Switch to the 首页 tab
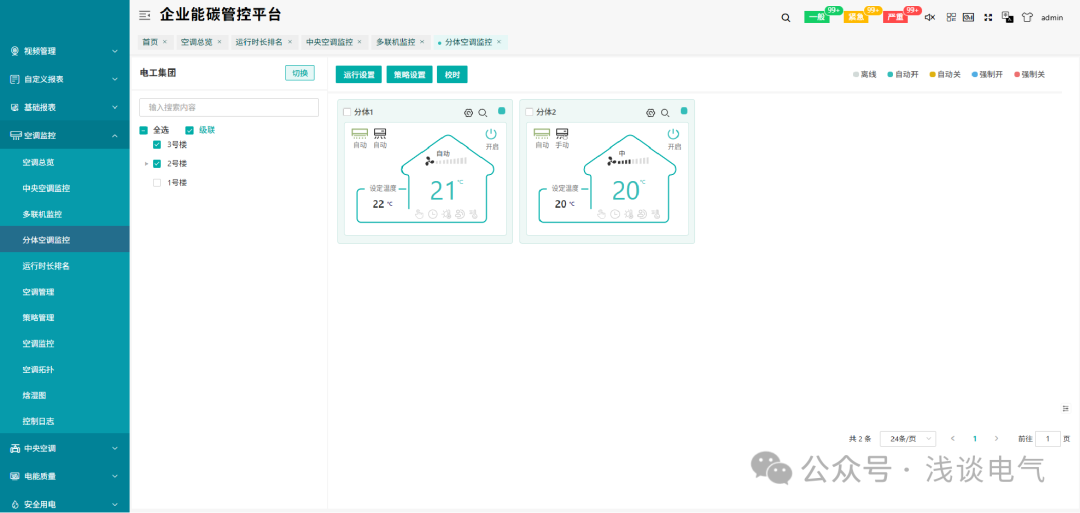1080x513 pixels. (x=149, y=42)
